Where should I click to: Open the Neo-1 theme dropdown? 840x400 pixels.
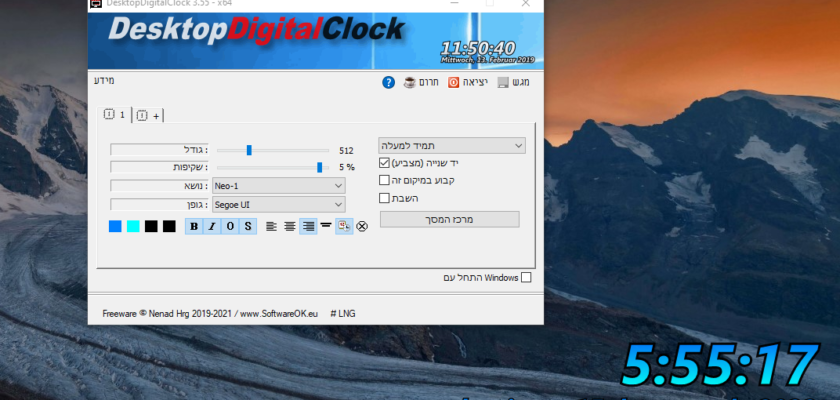point(278,185)
